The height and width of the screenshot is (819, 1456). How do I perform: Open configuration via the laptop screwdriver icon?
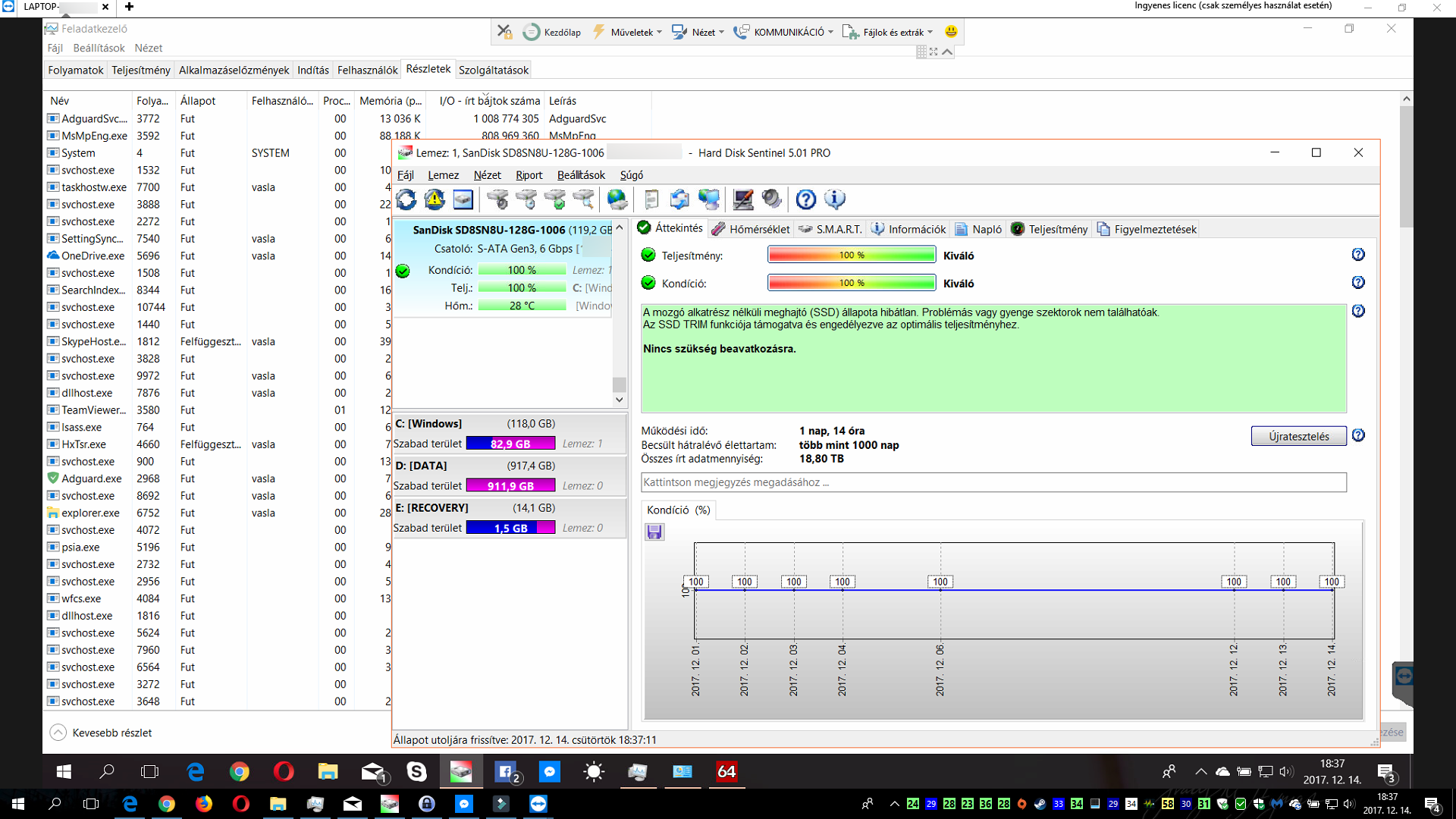tap(743, 199)
